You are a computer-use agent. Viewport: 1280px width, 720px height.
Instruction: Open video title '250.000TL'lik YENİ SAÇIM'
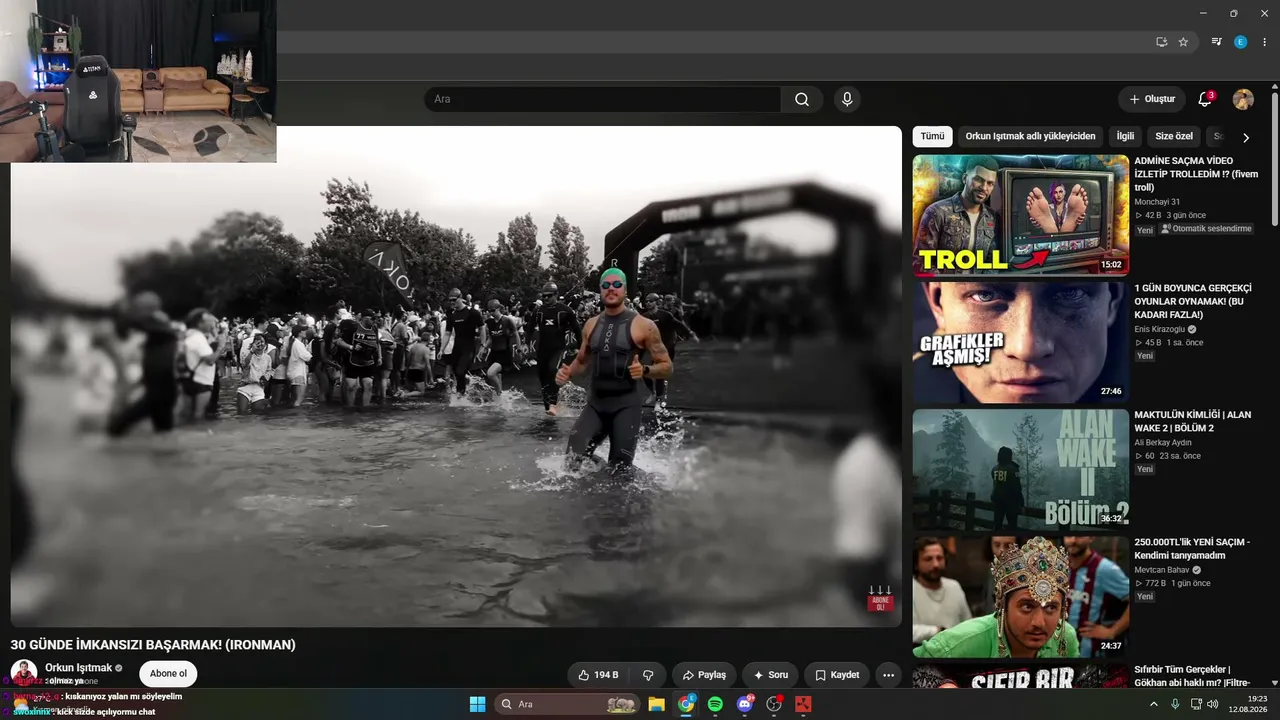coord(1193,548)
